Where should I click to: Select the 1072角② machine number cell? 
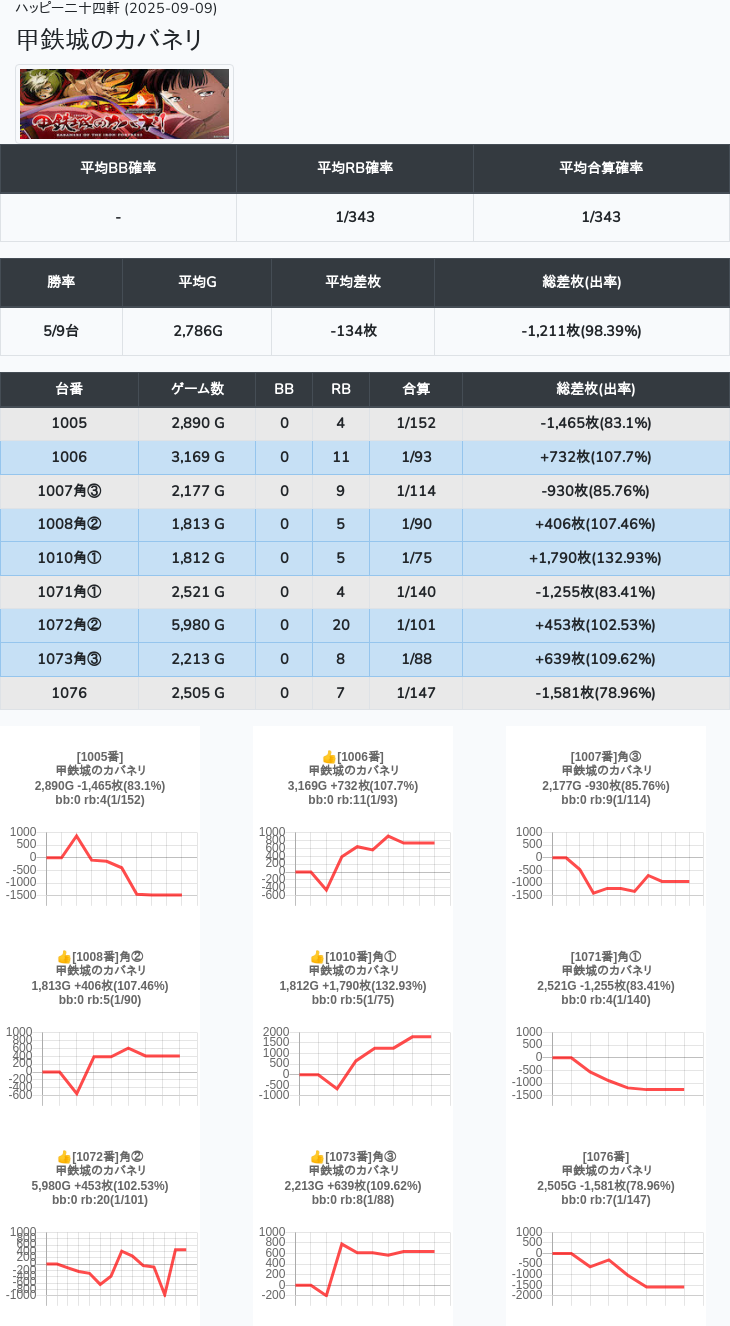[69, 625]
